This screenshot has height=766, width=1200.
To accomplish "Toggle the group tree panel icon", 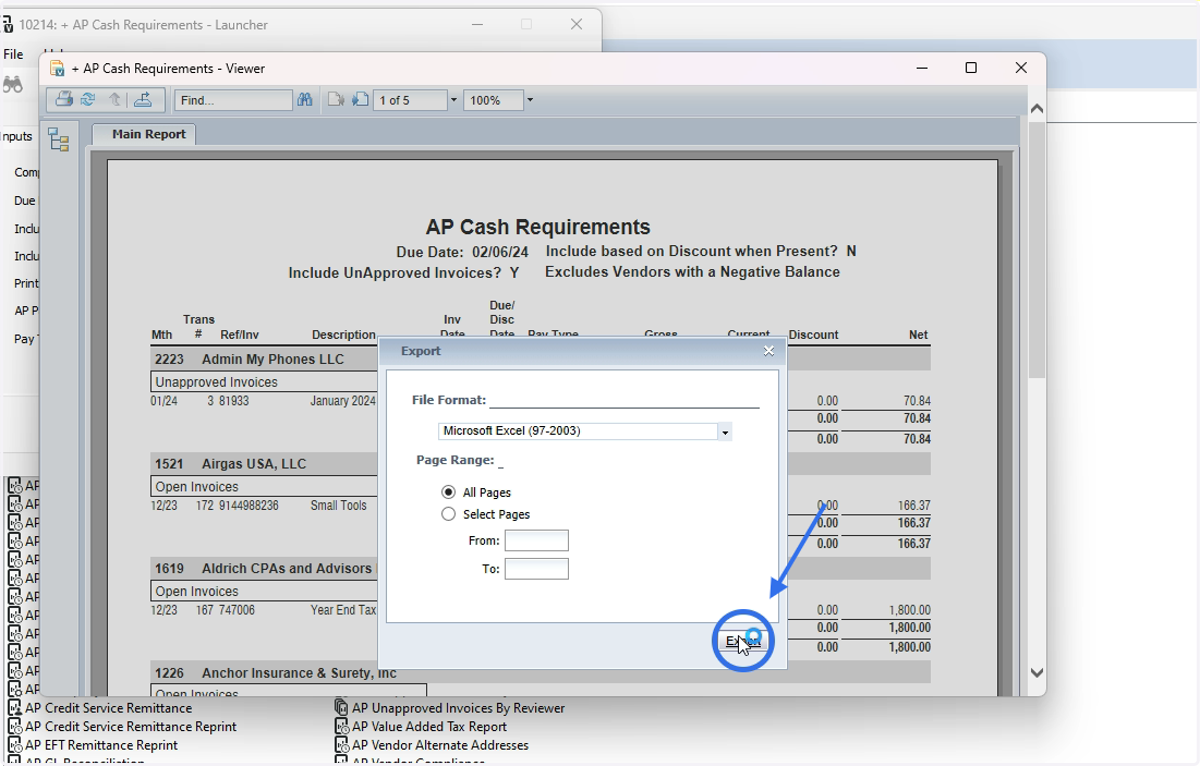I will 58,140.
